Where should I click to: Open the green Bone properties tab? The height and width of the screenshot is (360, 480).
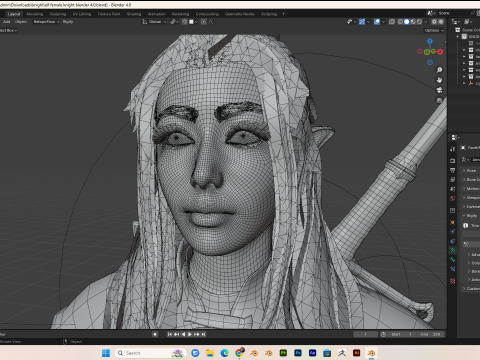click(452, 259)
